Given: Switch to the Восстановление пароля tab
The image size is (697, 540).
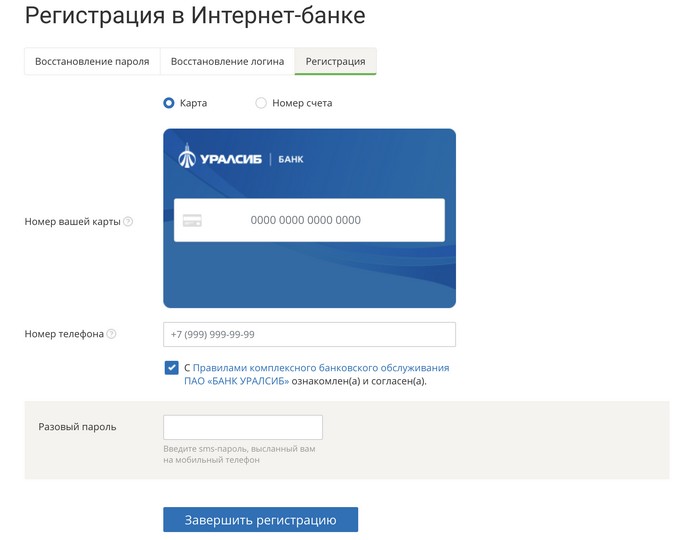Looking at the screenshot, I should pos(92,61).
